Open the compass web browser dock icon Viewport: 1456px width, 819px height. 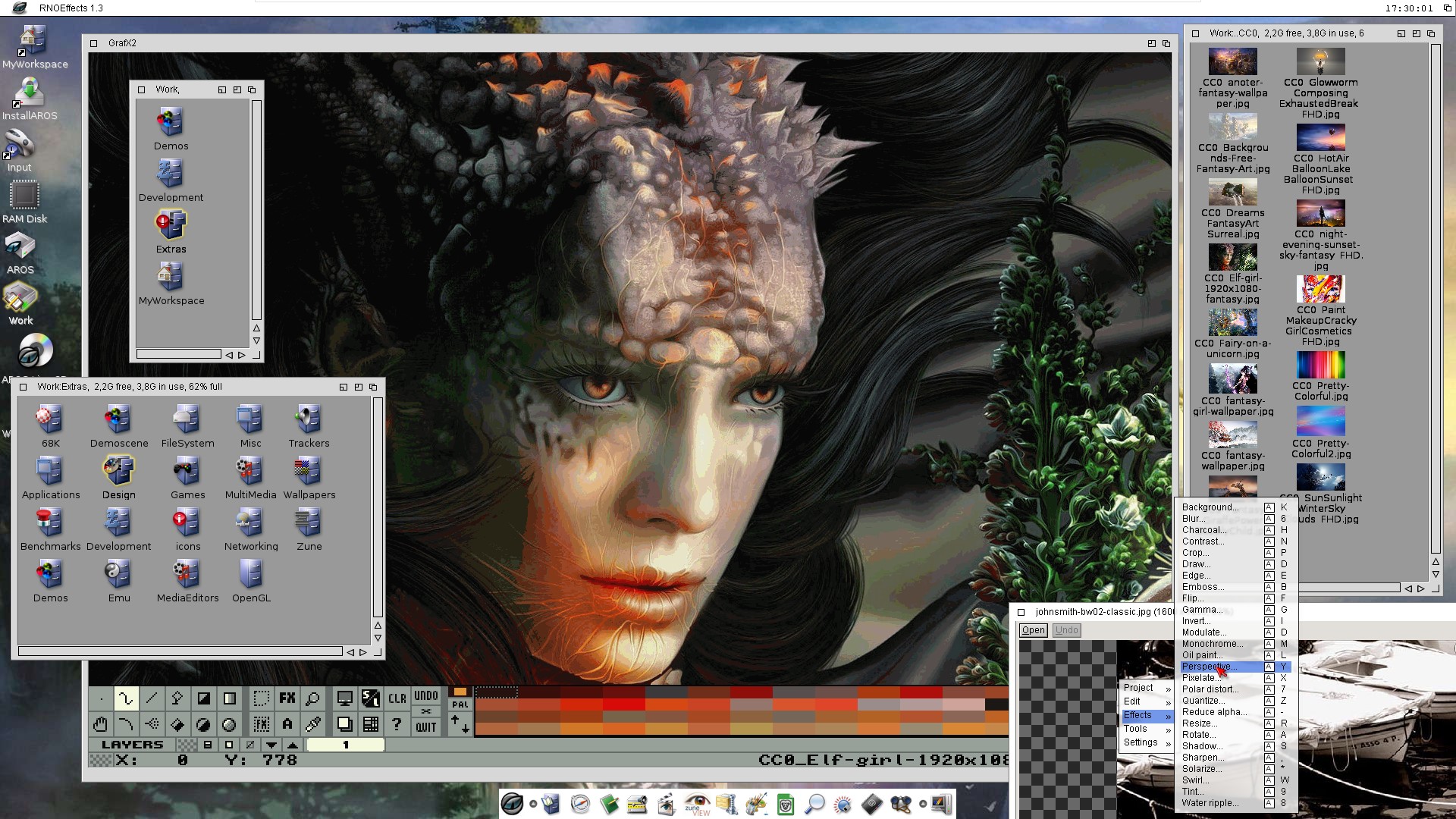(x=580, y=804)
